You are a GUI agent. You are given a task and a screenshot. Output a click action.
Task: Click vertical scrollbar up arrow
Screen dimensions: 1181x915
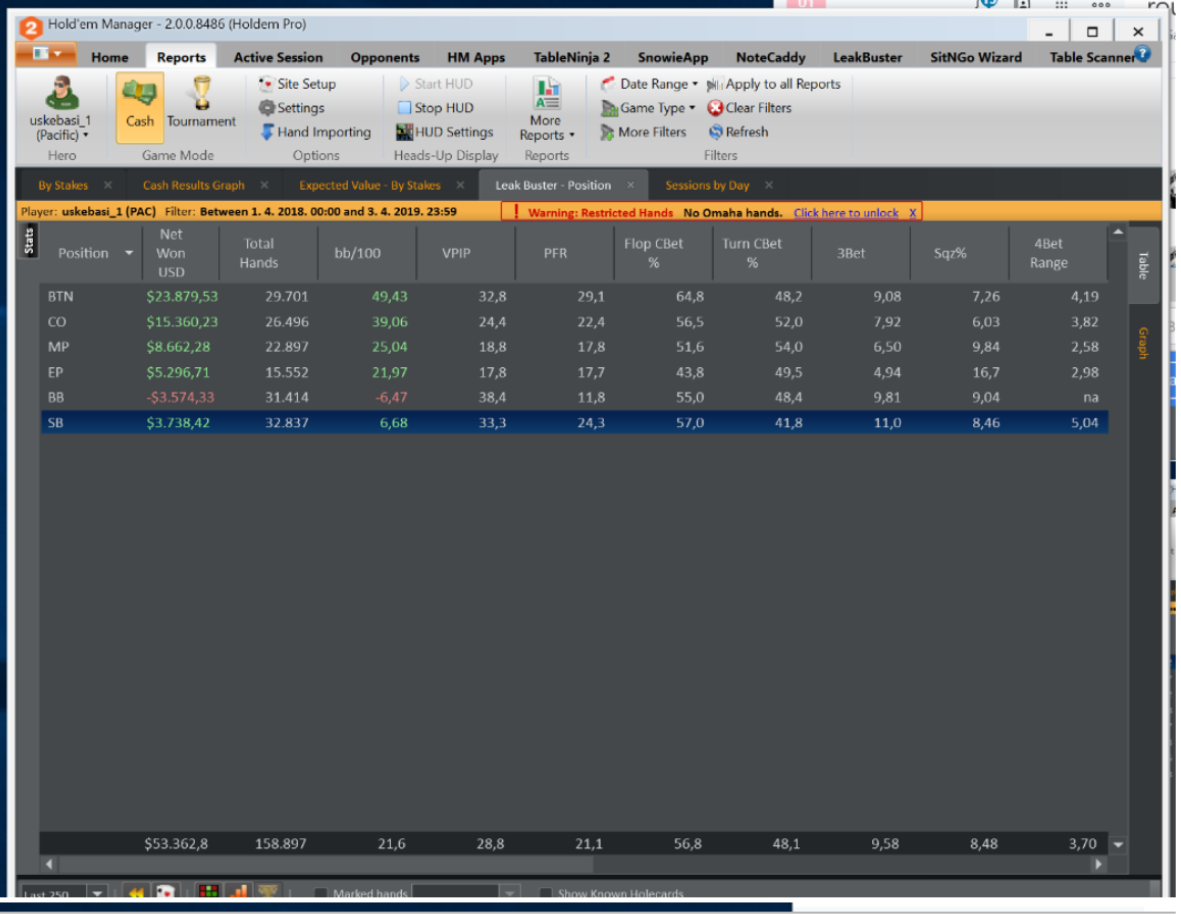coord(1118,232)
